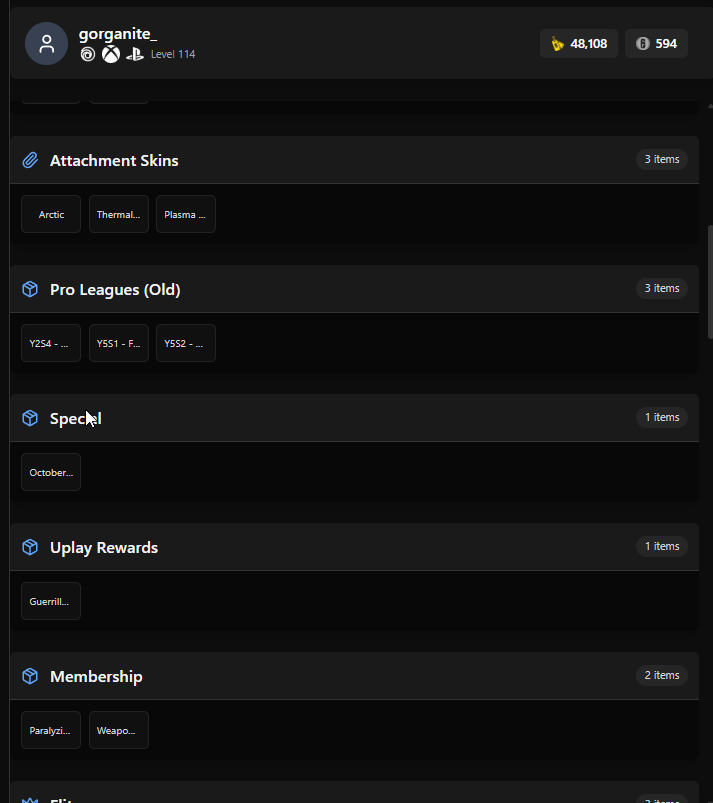Click the vertical scrollbar thumb on the right
The height and width of the screenshot is (803, 713).
coord(710,282)
